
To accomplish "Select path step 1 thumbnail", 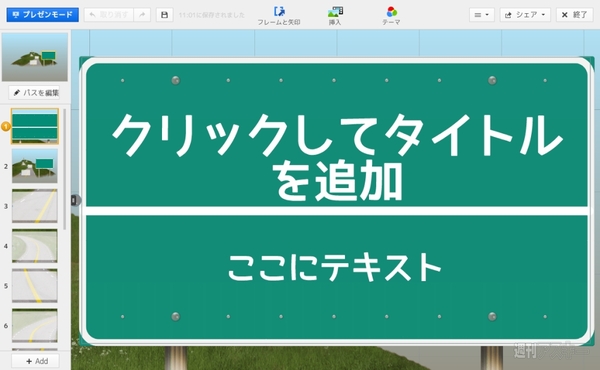I will [35, 126].
